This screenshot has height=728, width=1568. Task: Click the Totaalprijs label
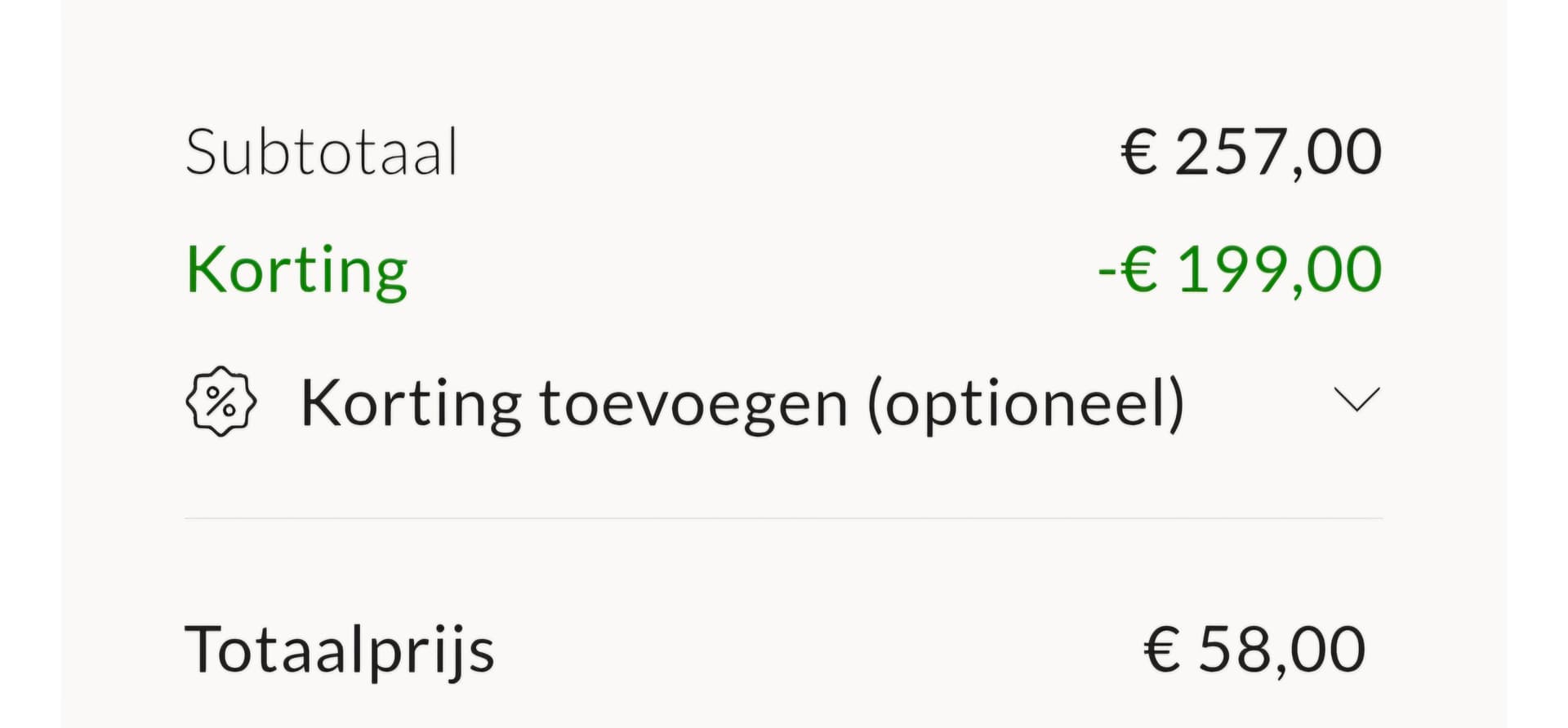pyautogui.click(x=340, y=650)
